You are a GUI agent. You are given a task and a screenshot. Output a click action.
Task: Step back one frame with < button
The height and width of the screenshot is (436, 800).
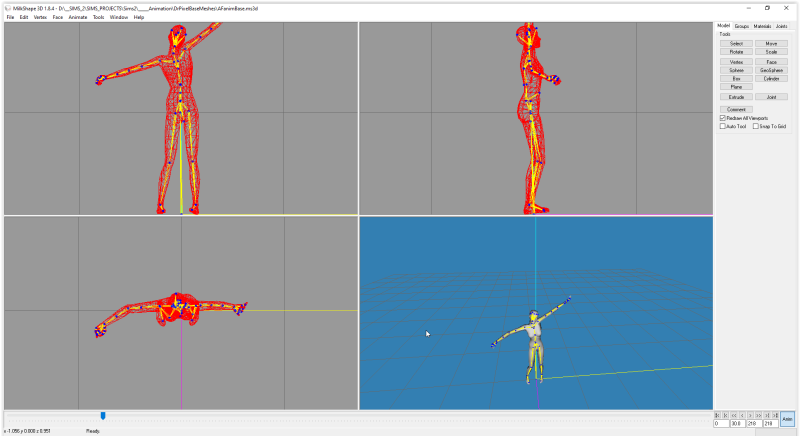[743, 415]
